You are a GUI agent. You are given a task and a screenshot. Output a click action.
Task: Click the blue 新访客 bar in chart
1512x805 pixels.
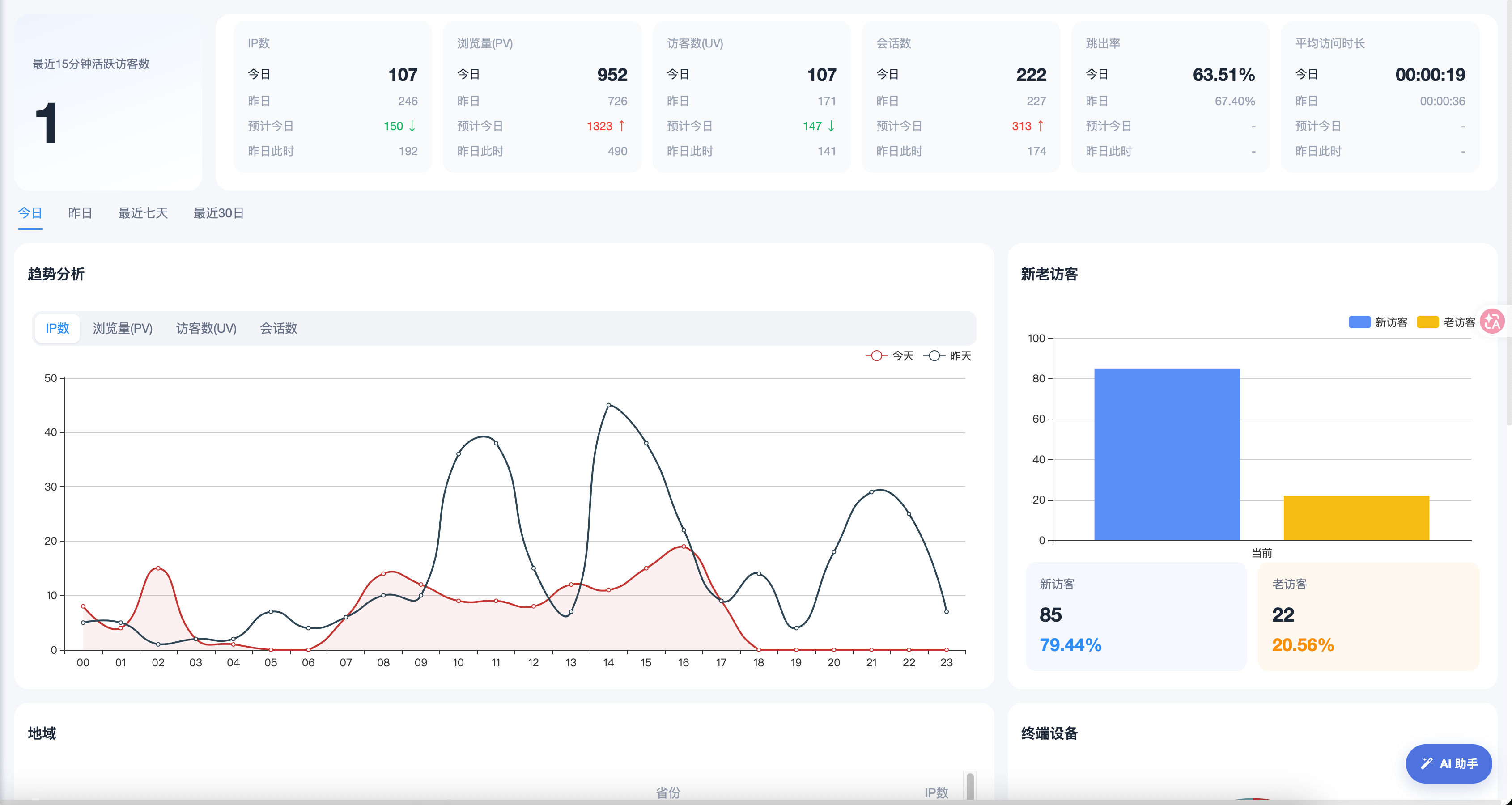(1167, 454)
